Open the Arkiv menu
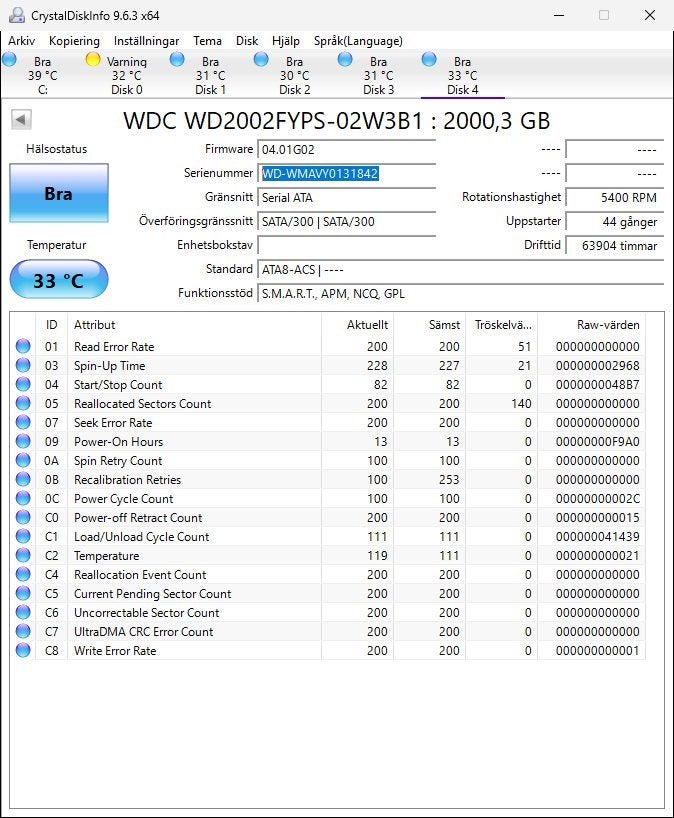 21,41
